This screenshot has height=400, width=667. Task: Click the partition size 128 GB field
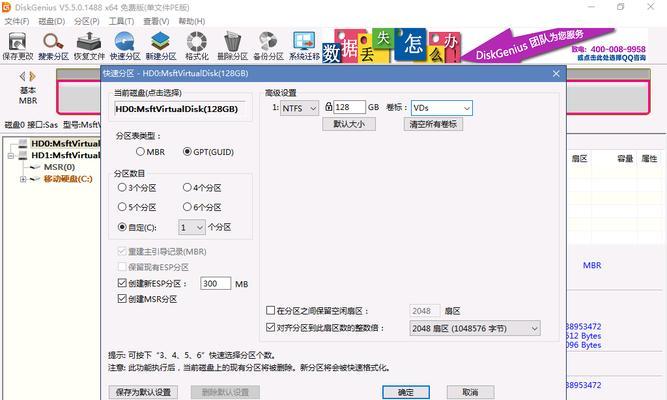tap(349, 107)
